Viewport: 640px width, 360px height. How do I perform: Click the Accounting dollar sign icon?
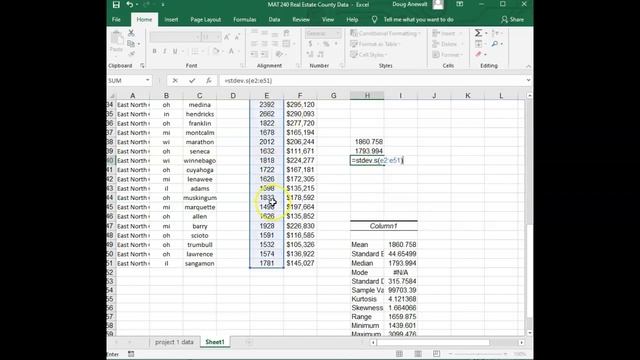pos(311,44)
